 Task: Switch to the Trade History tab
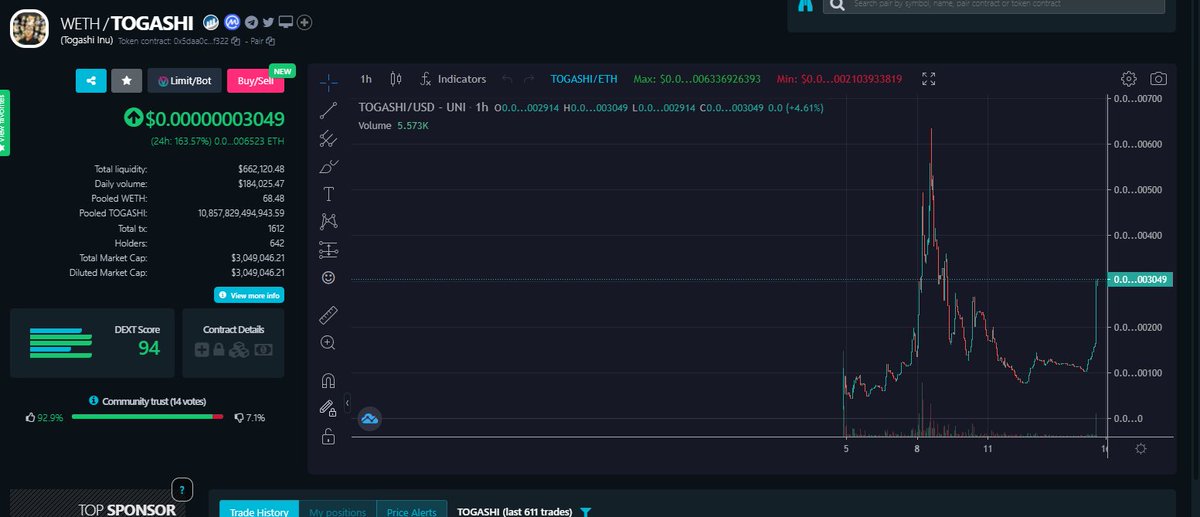coord(258,511)
